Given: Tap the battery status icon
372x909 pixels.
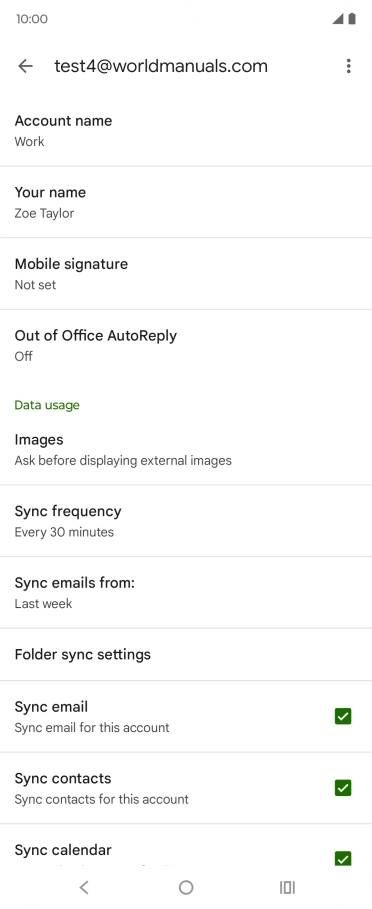Looking at the screenshot, I should pyautogui.click(x=352, y=19).
